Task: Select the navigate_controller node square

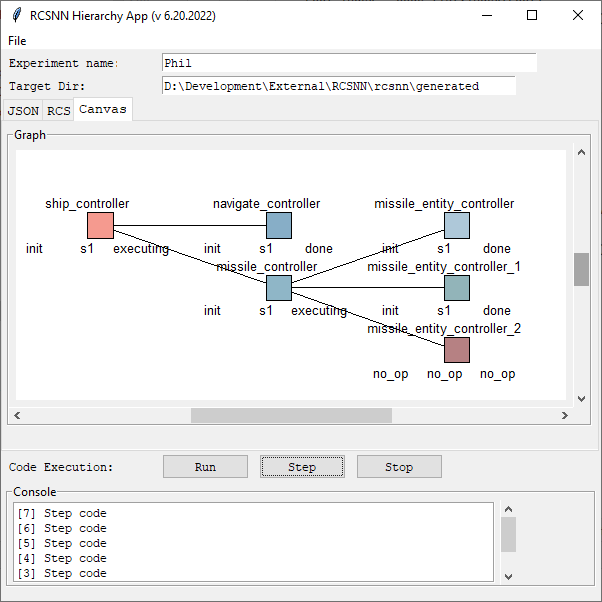Action: 279,225
